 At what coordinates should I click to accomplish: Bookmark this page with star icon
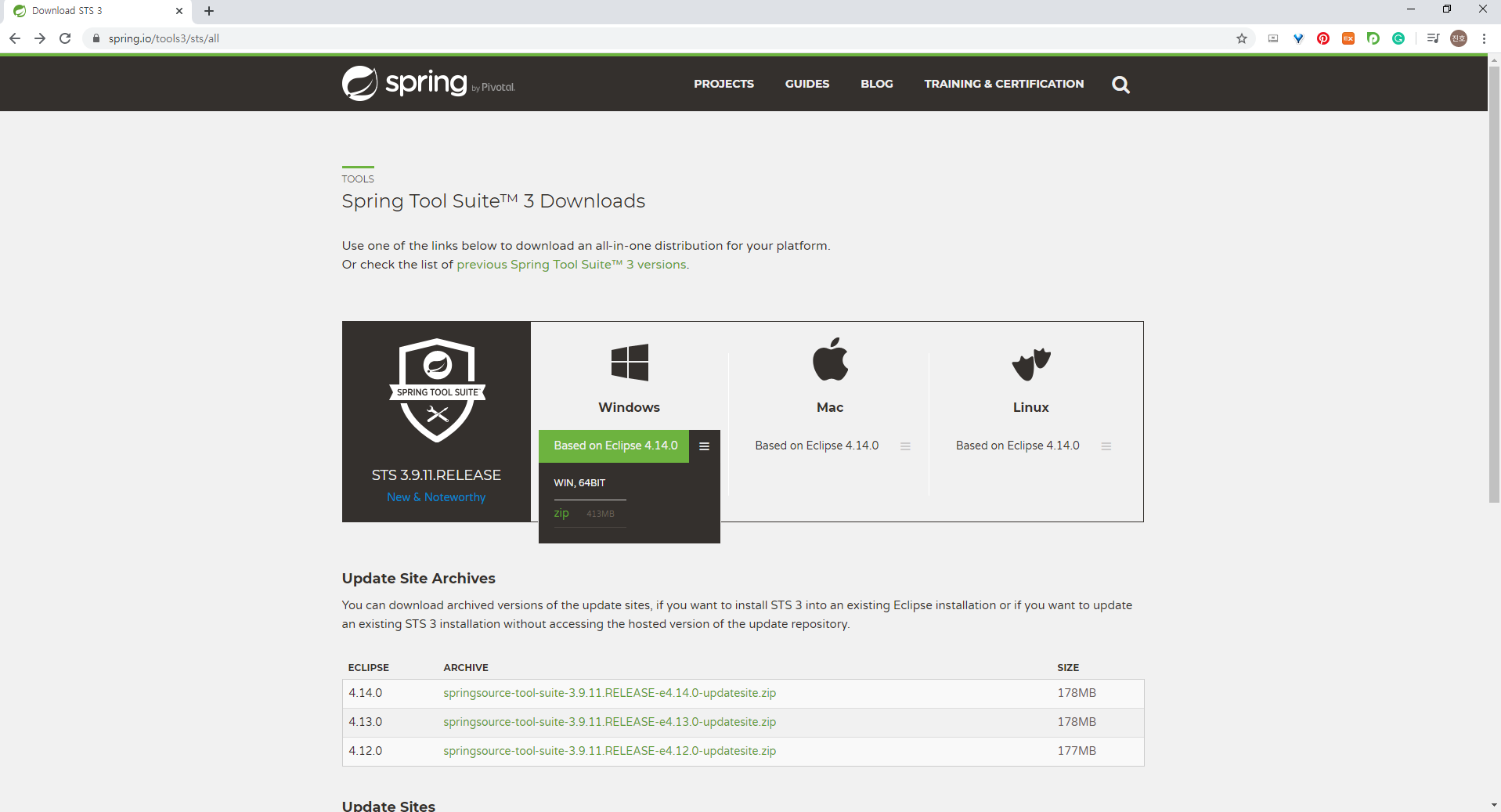(x=1242, y=38)
